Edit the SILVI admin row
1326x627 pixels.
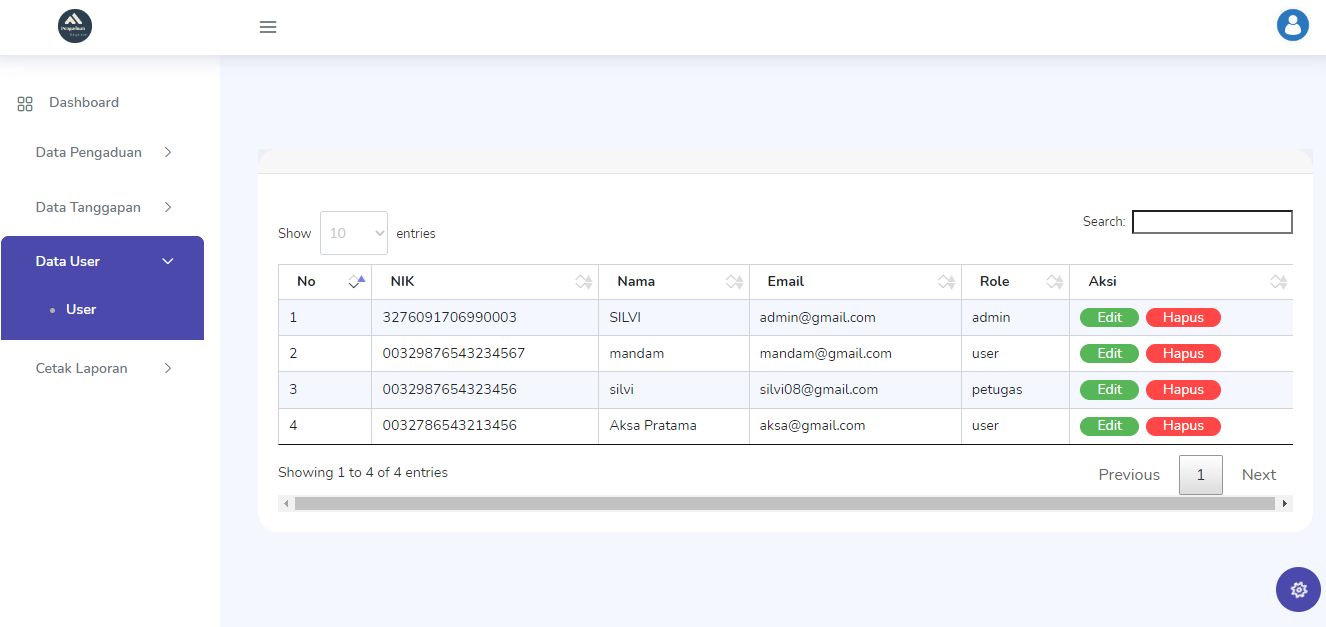(1109, 318)
